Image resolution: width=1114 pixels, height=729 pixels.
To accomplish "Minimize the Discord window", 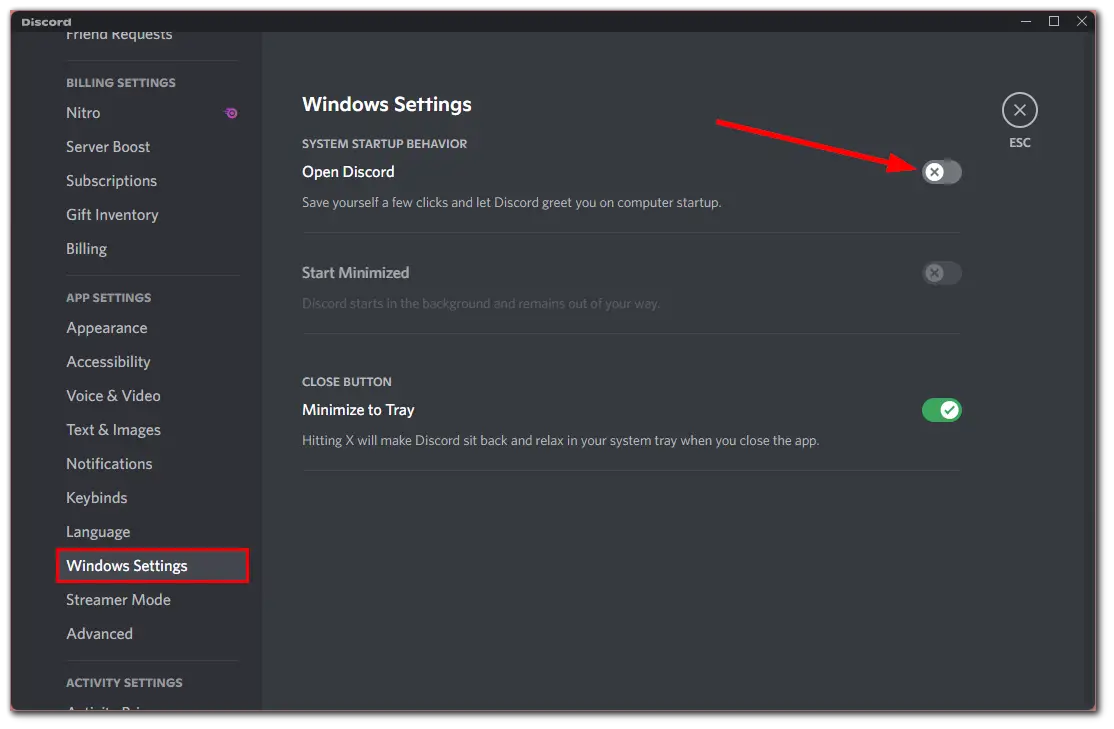I will pos(1026,21).
